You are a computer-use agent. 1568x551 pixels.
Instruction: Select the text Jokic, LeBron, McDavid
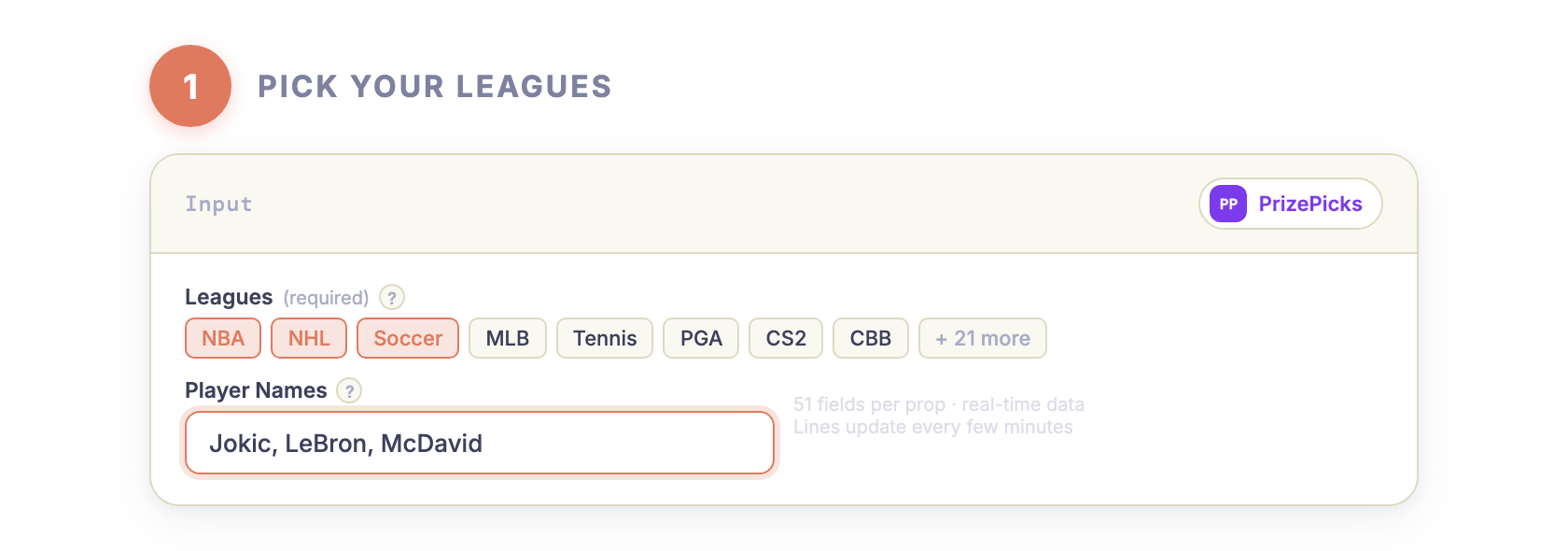coord(345,443)
